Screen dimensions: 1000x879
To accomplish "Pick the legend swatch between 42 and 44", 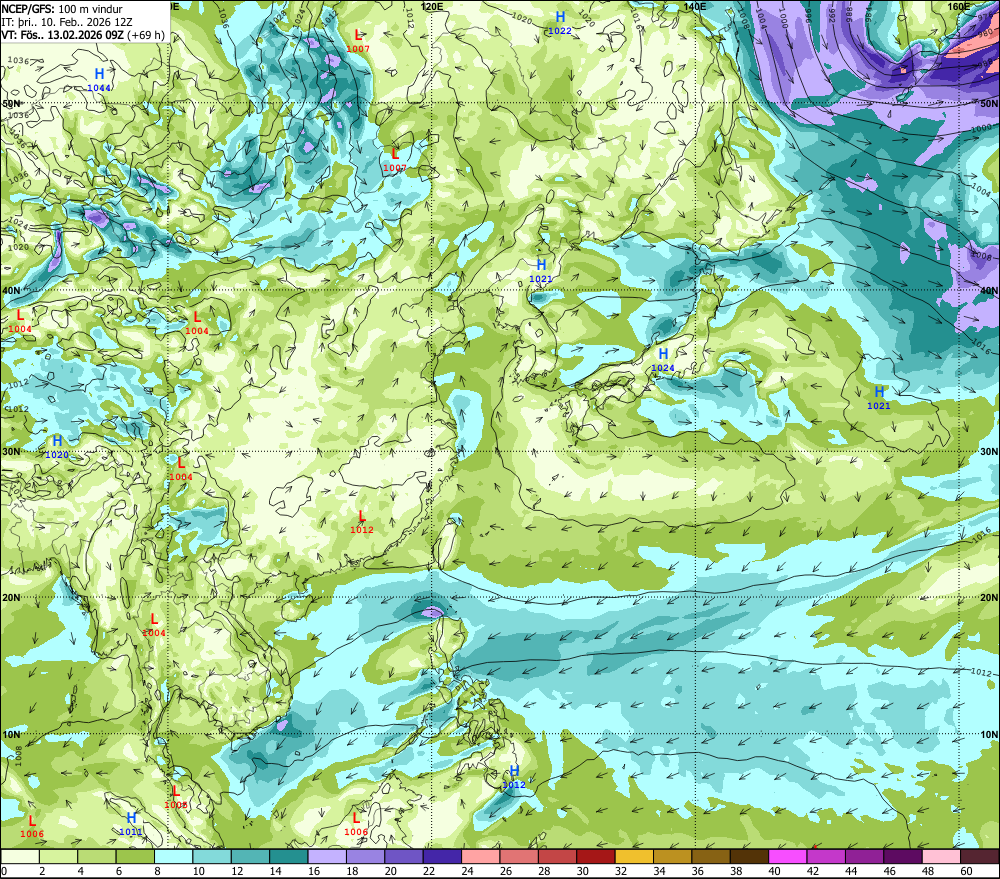I will tap(825, 857).
